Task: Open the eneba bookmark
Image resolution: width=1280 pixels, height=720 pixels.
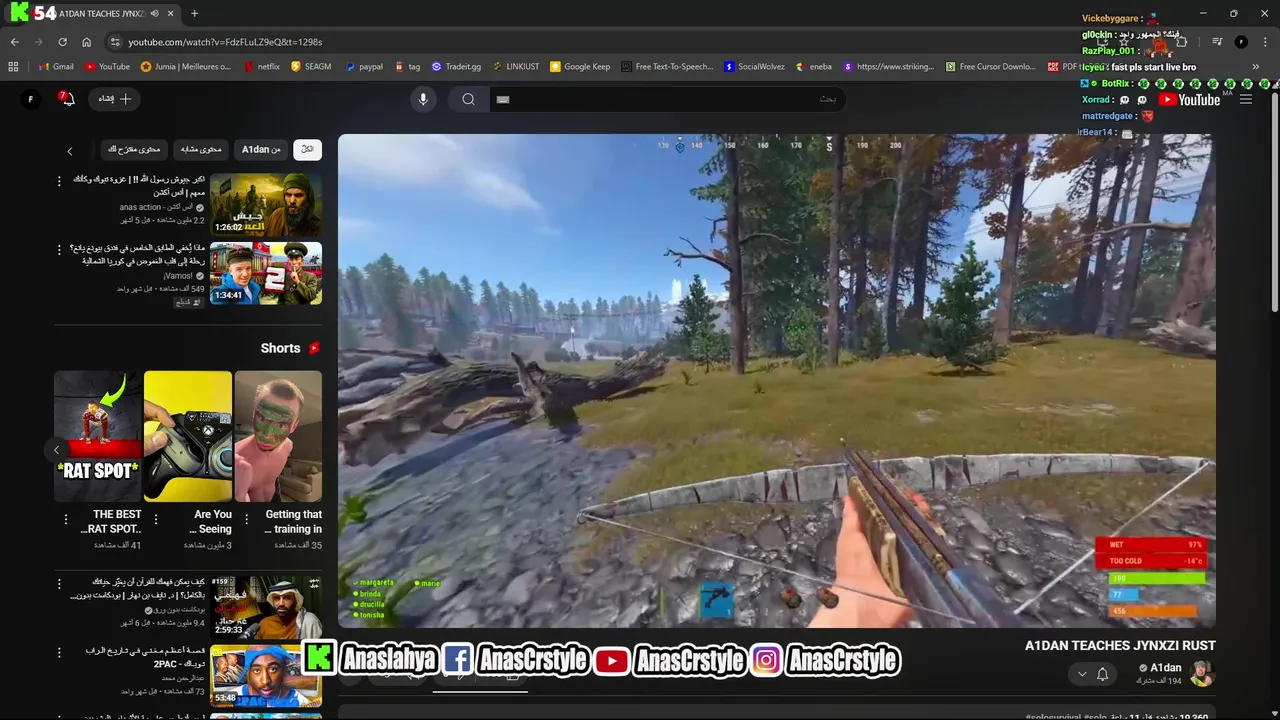Action: click(814, 67)
